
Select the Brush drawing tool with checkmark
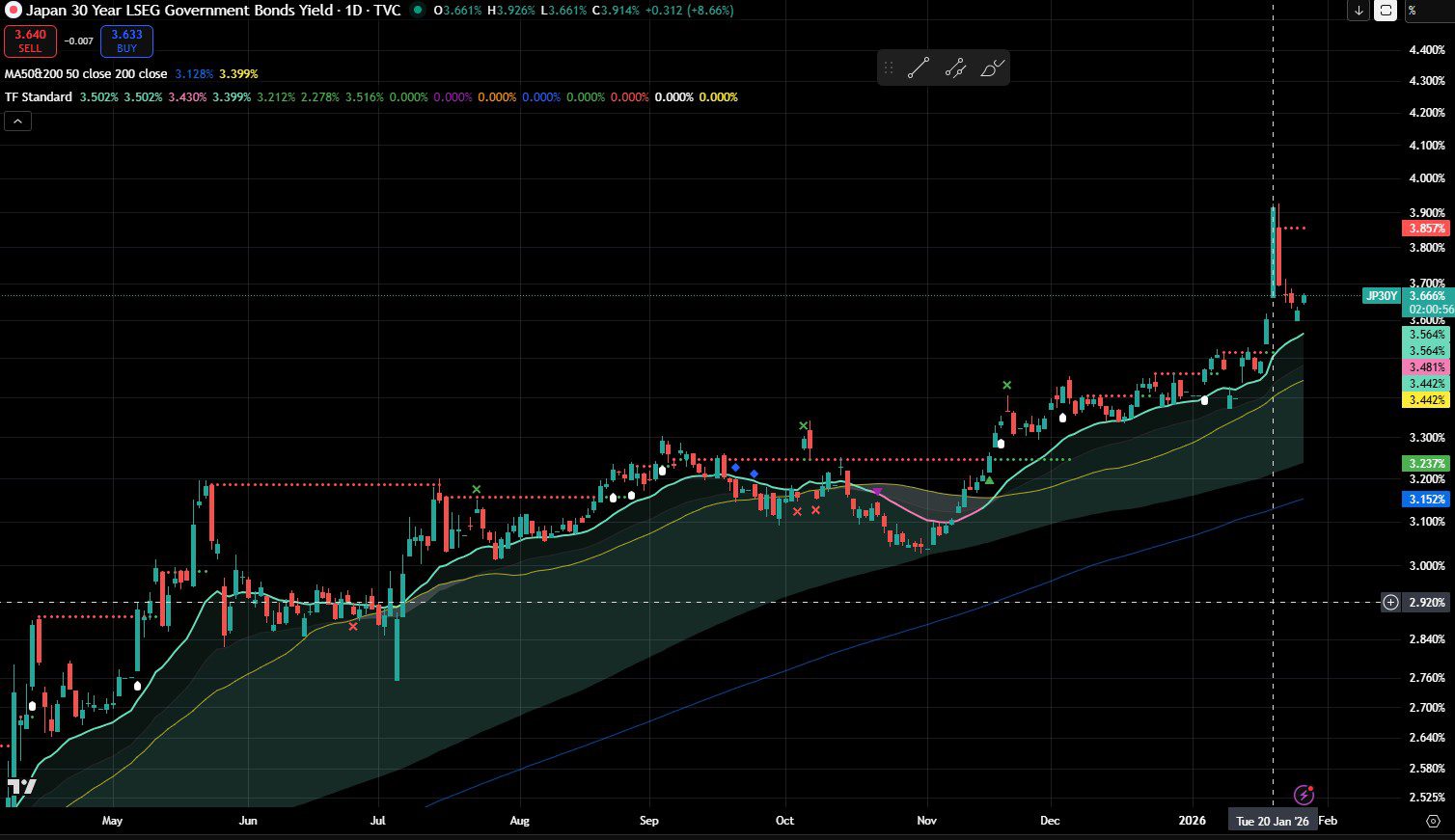[x=993, y=68]
